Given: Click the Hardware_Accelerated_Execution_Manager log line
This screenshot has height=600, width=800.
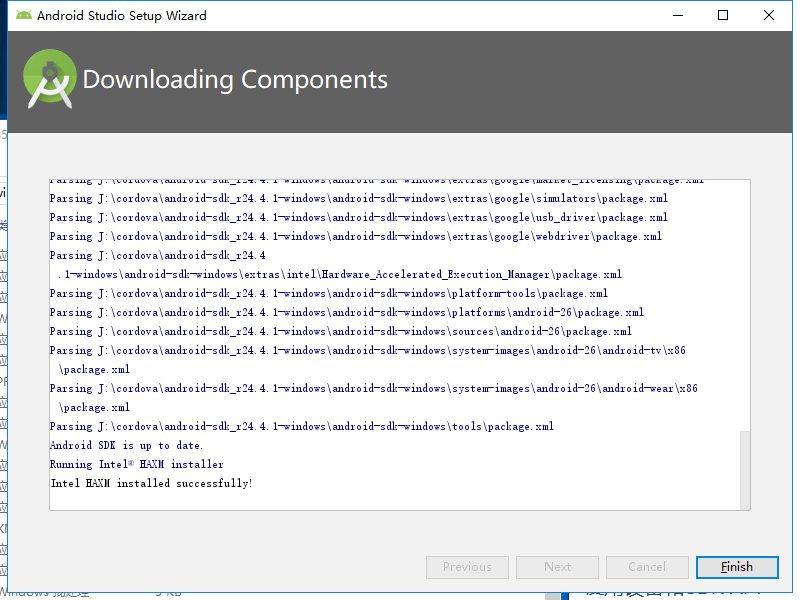Looking at the screenshot, I should (x=336, y=265).
